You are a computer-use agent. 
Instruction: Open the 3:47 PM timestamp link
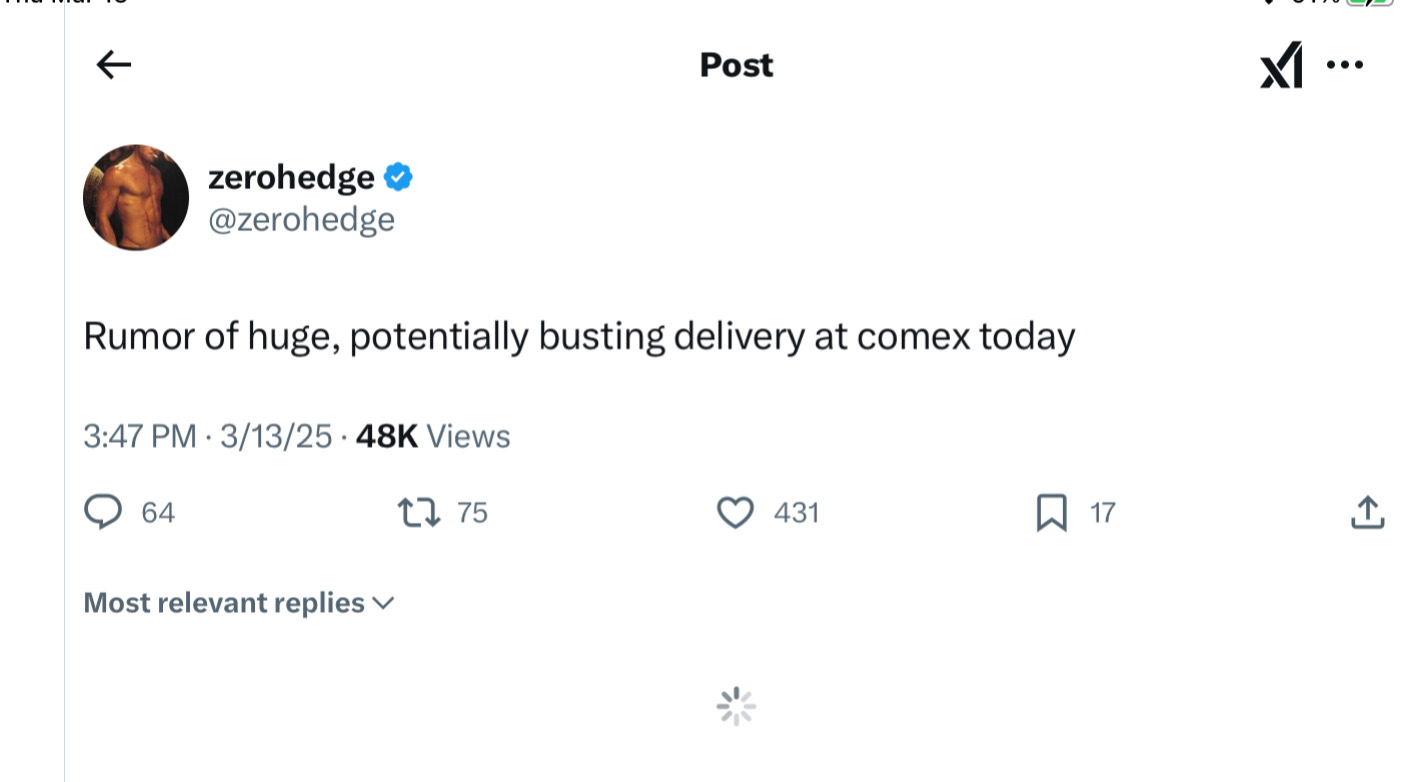(x=140, y=436)
